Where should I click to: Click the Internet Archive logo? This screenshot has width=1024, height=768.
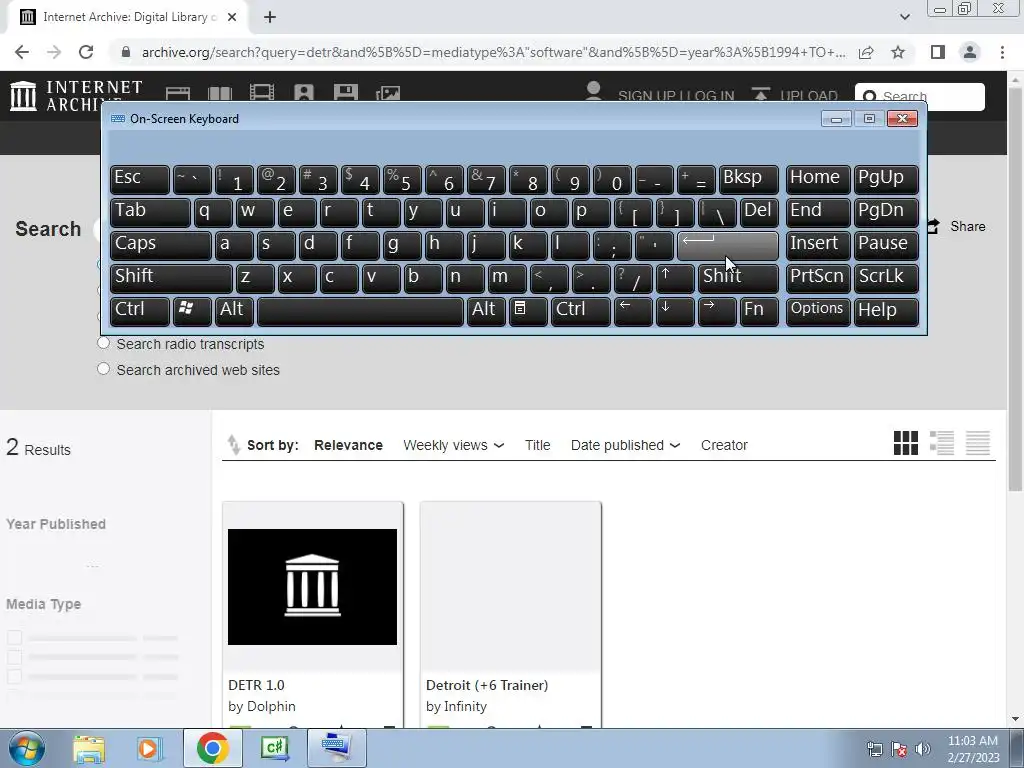pyautogui.click(x=76, y=95)
